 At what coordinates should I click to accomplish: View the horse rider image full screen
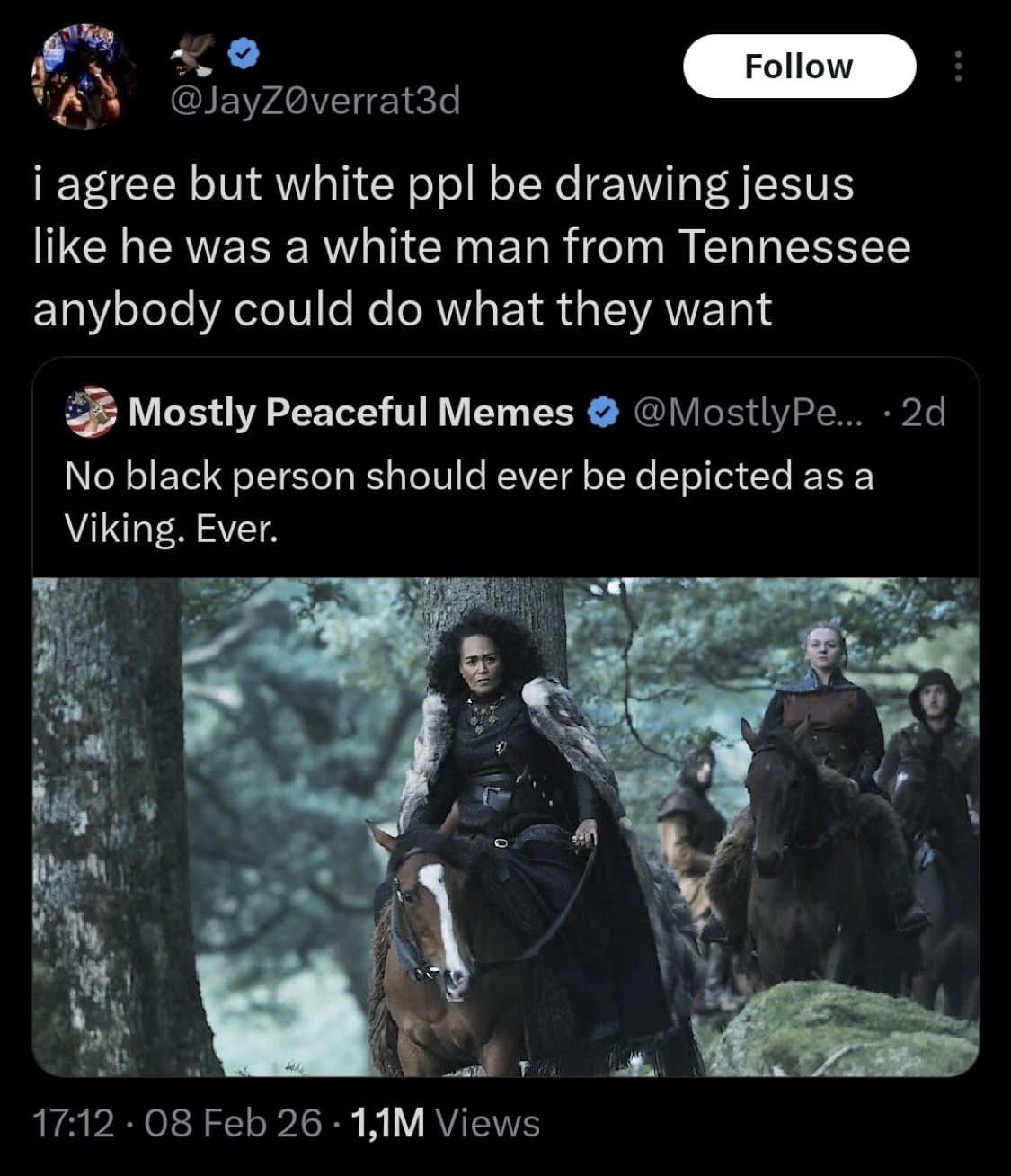coord(505,826)
